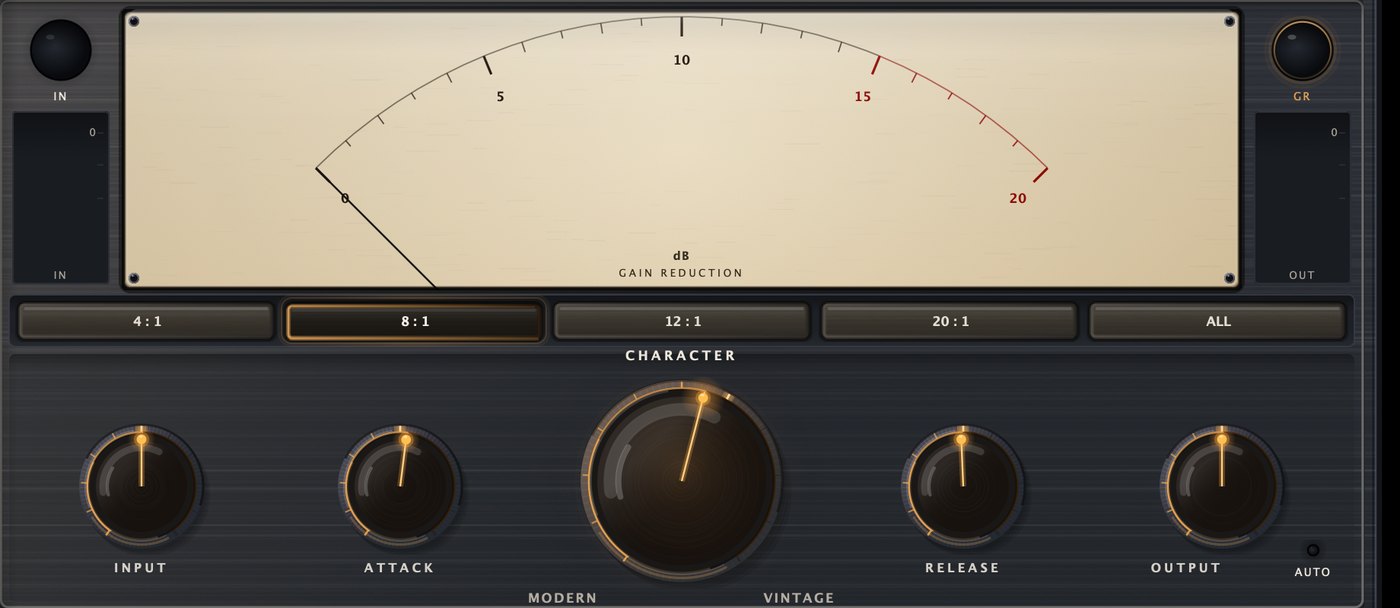Click the 5 mark on the VU scale
This screenshot has width=1400, height=608.
coord(500,97)
